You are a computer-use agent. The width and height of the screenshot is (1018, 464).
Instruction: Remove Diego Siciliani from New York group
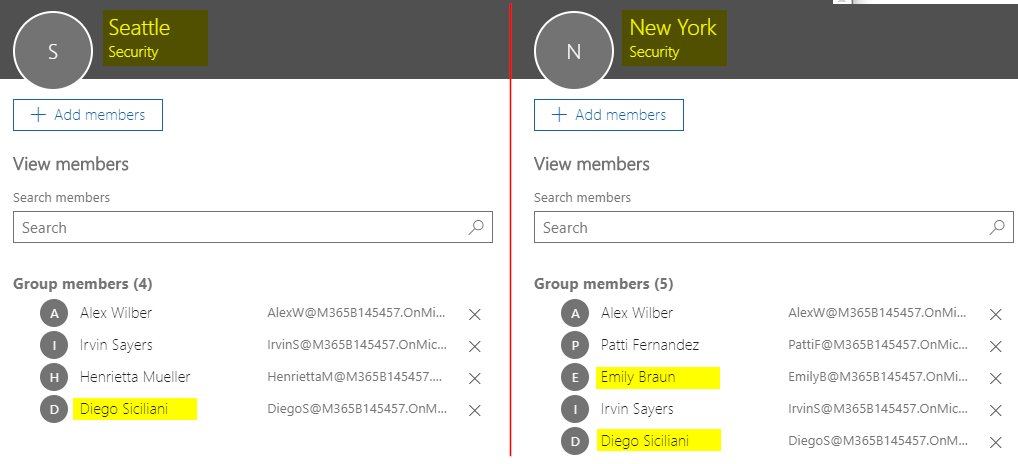996,442
